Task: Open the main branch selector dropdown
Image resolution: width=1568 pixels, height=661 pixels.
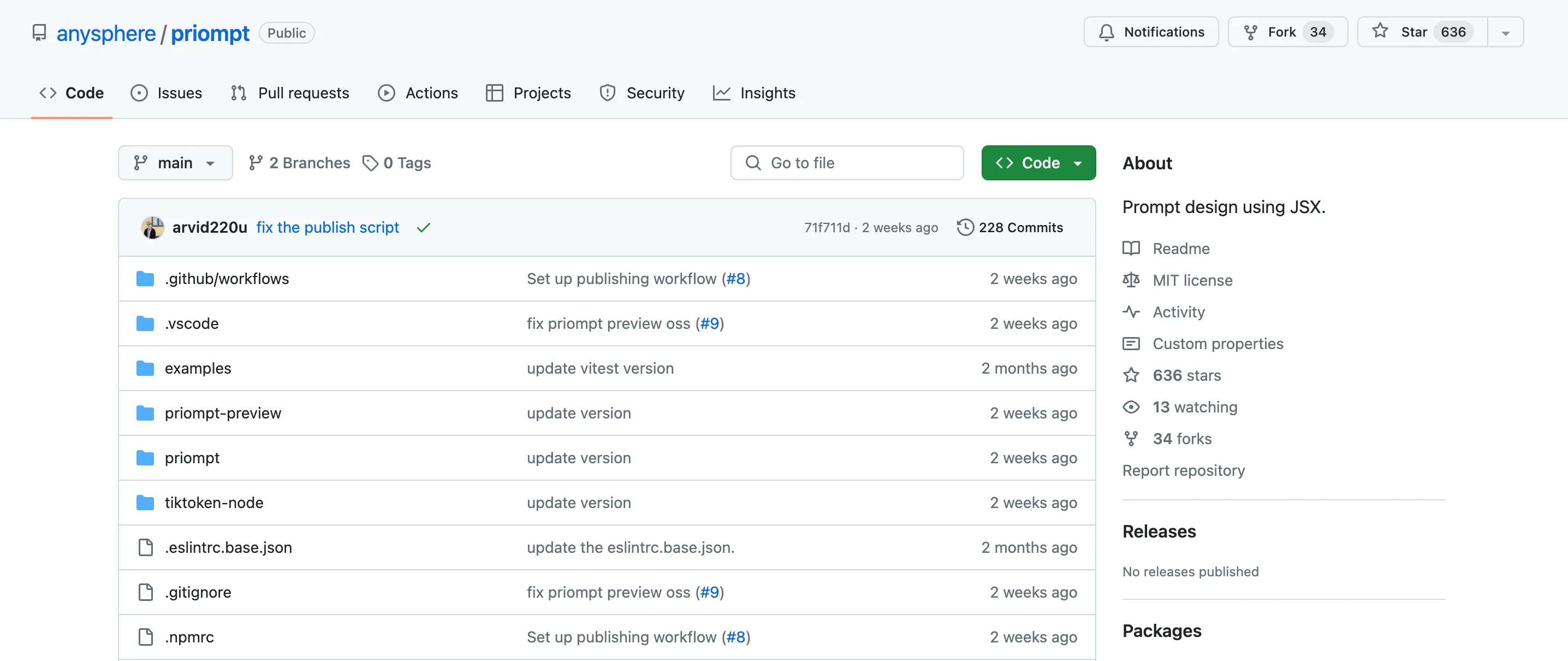Action: point(175,163)
